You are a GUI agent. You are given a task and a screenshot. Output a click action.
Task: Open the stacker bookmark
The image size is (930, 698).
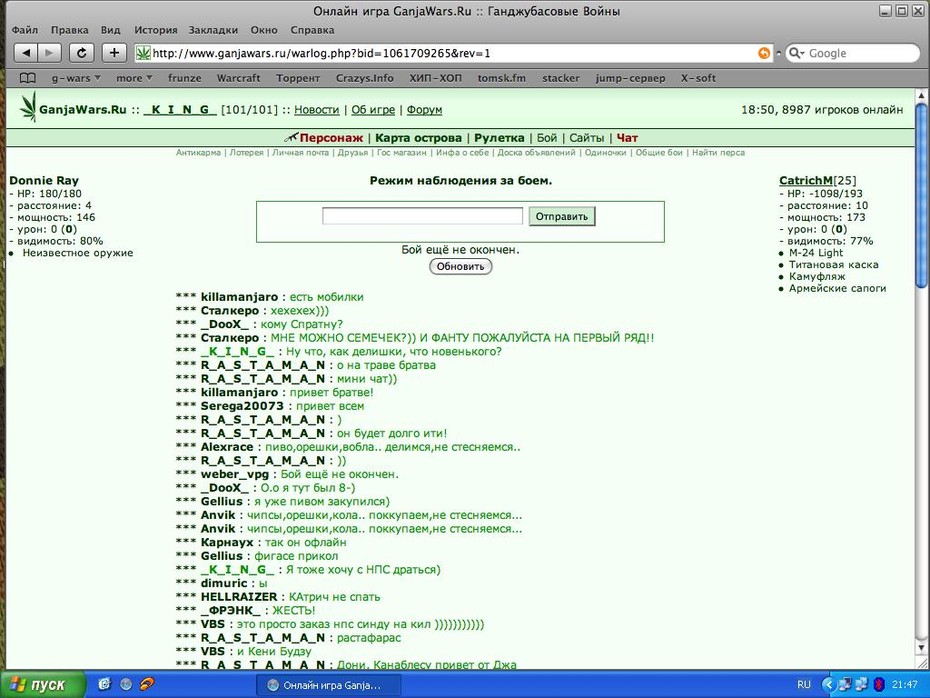click(x=560, y=78)
